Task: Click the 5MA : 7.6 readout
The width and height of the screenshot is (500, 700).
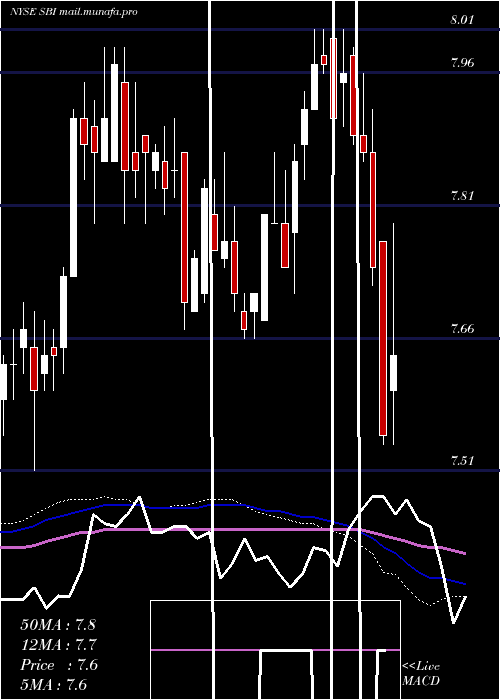Action: click(54, 684)
